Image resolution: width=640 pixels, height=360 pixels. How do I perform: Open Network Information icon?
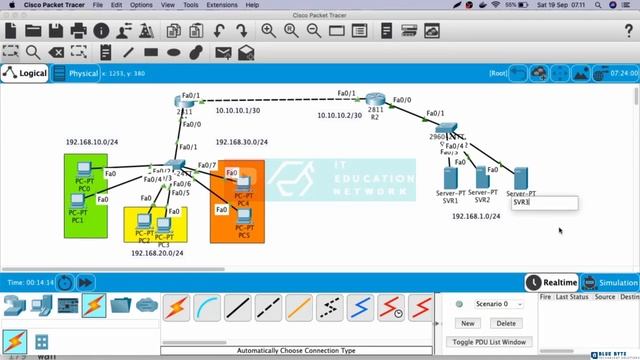click(x=101, y=31)
